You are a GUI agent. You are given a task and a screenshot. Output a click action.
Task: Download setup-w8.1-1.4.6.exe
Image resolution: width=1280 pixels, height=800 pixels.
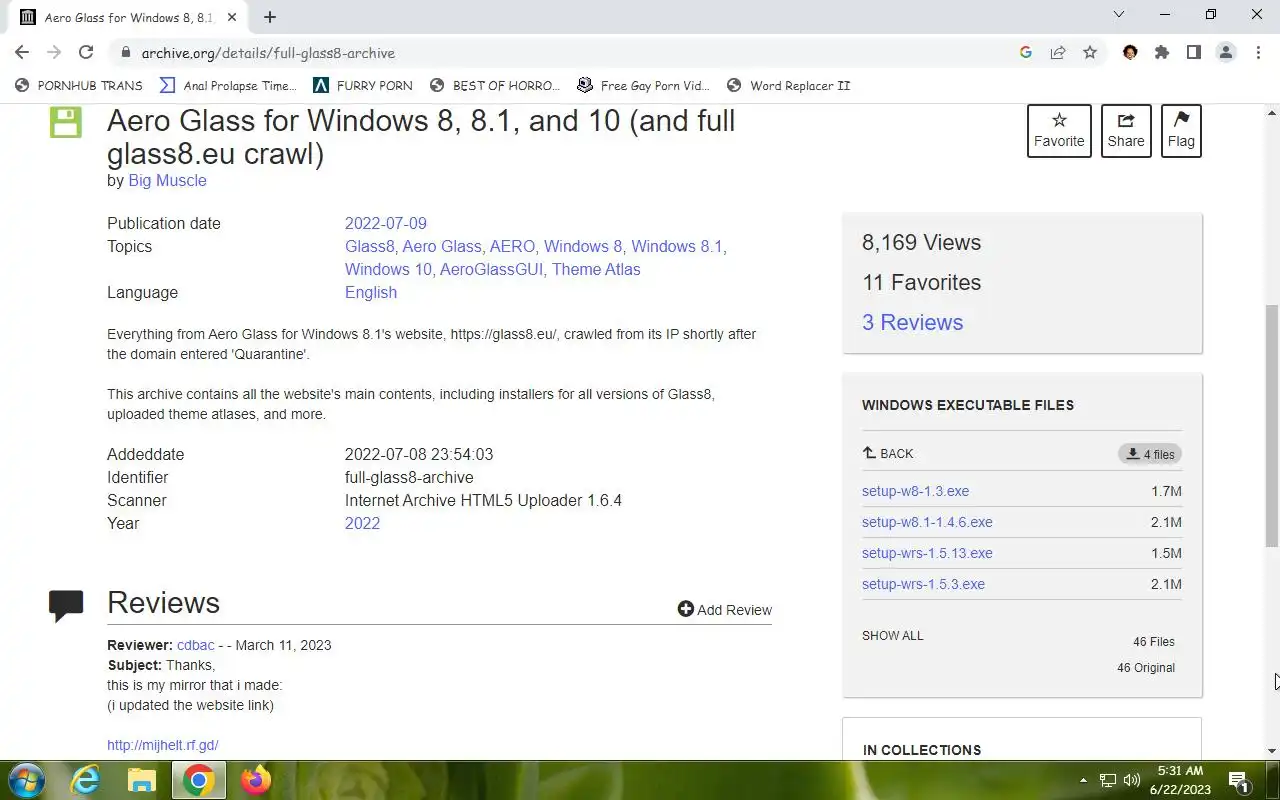pyautogui.click(x=927, y=522)
